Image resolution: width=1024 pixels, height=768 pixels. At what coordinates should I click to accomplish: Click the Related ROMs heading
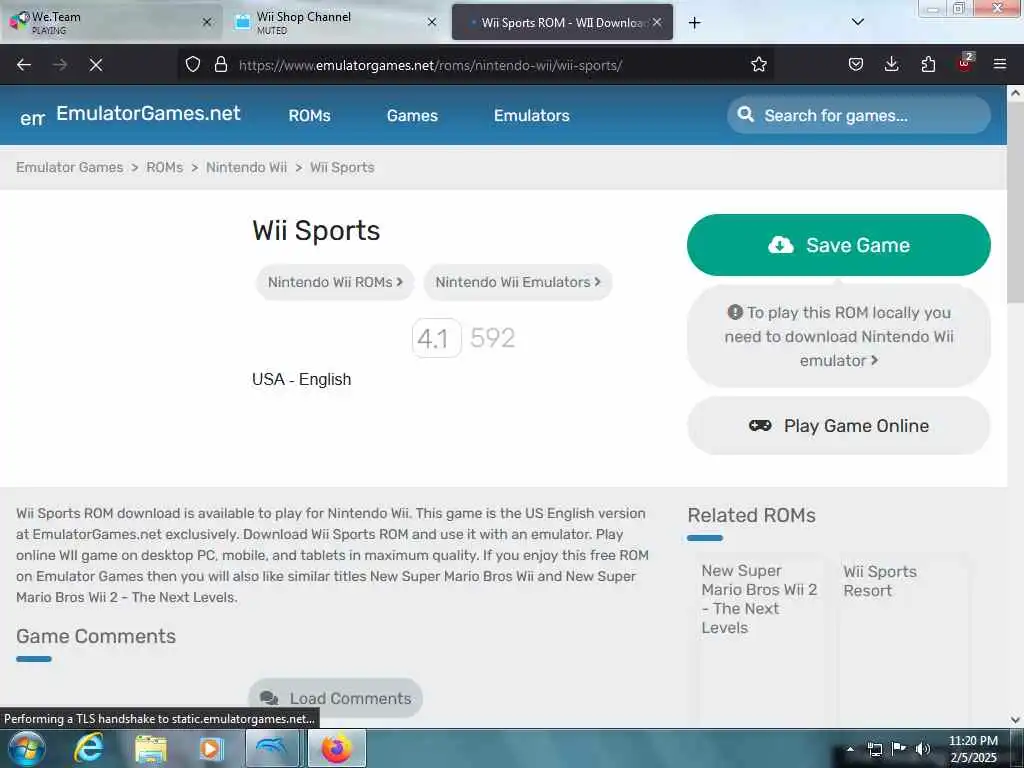click(751, 515)
